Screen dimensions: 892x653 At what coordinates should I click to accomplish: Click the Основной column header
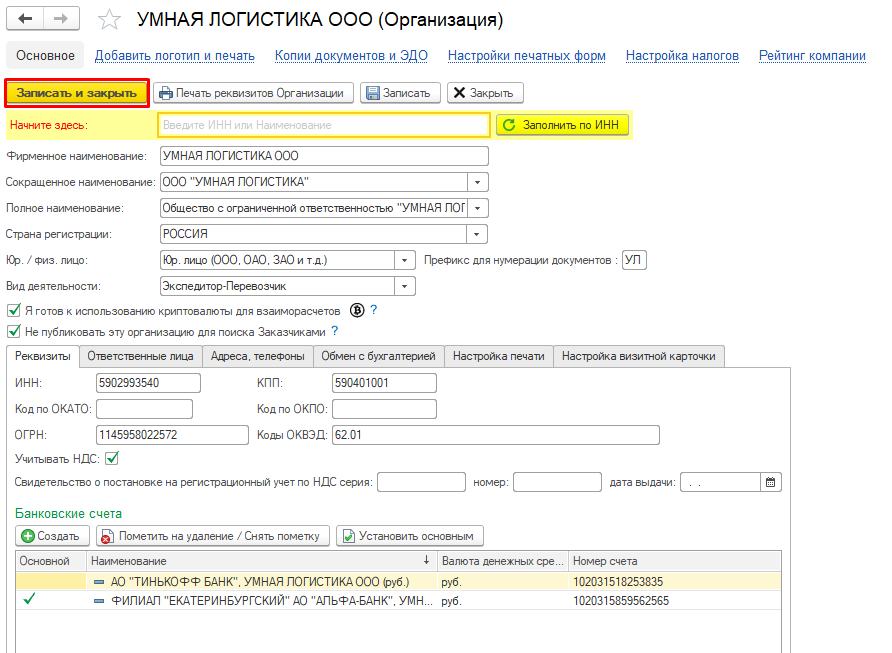pos(51,561)
